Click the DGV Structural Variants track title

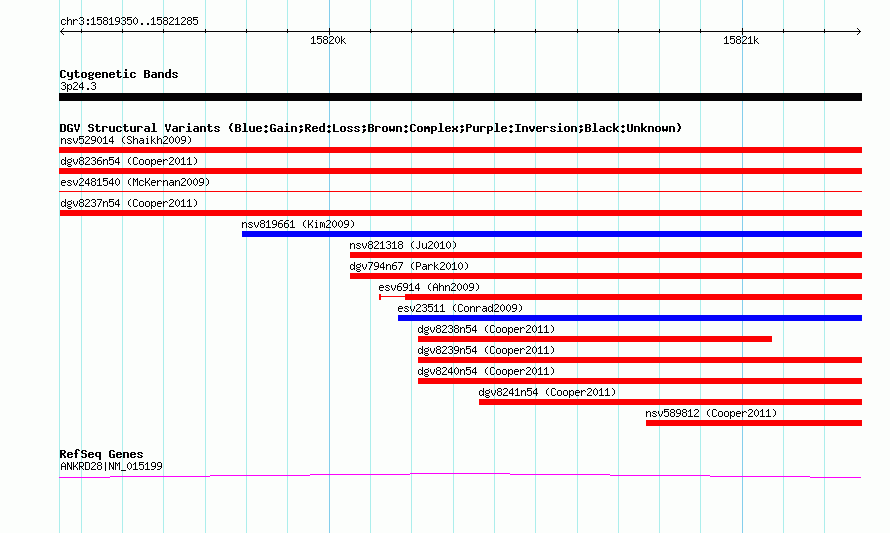coord(371,128)
